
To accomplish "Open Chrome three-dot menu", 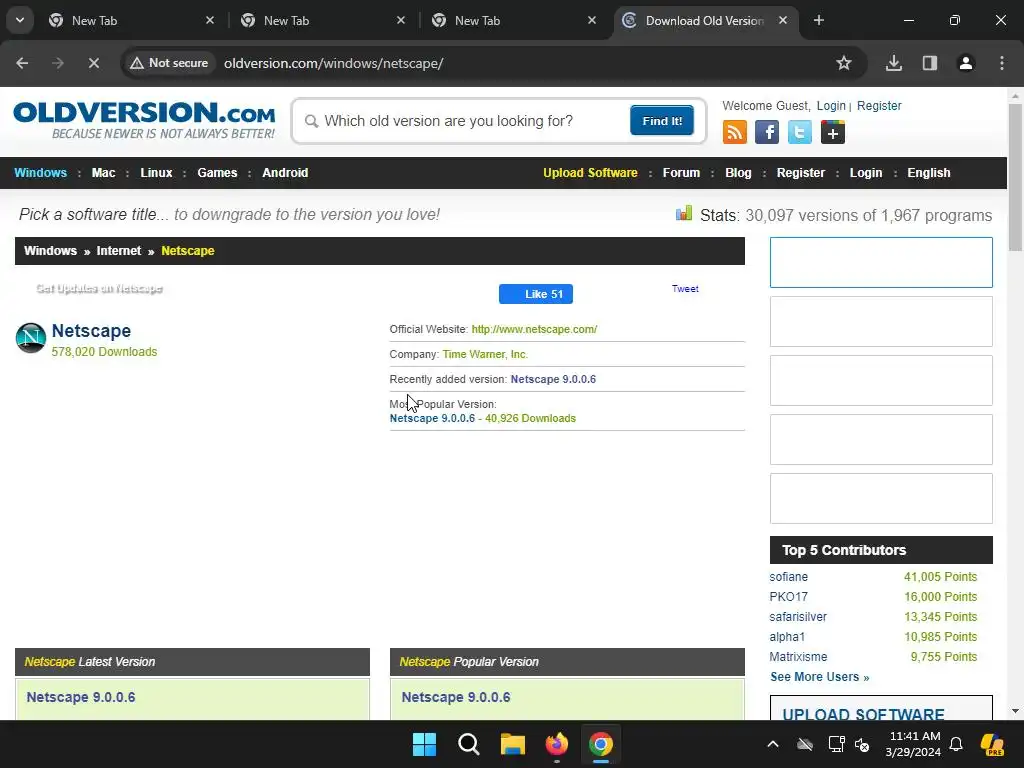I will pyautogui.click(x=1002, y=63).
